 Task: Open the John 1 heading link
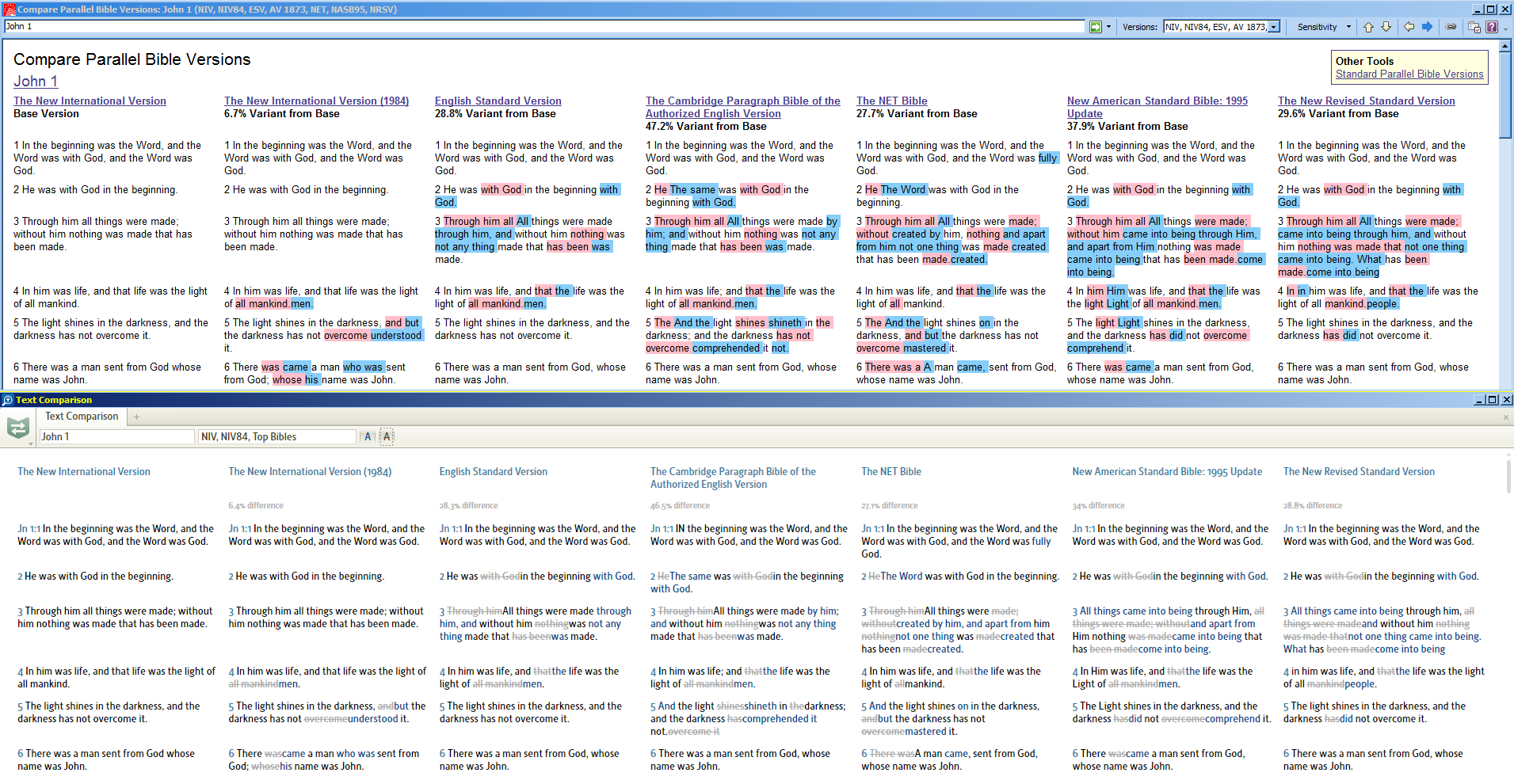[36, 82]
